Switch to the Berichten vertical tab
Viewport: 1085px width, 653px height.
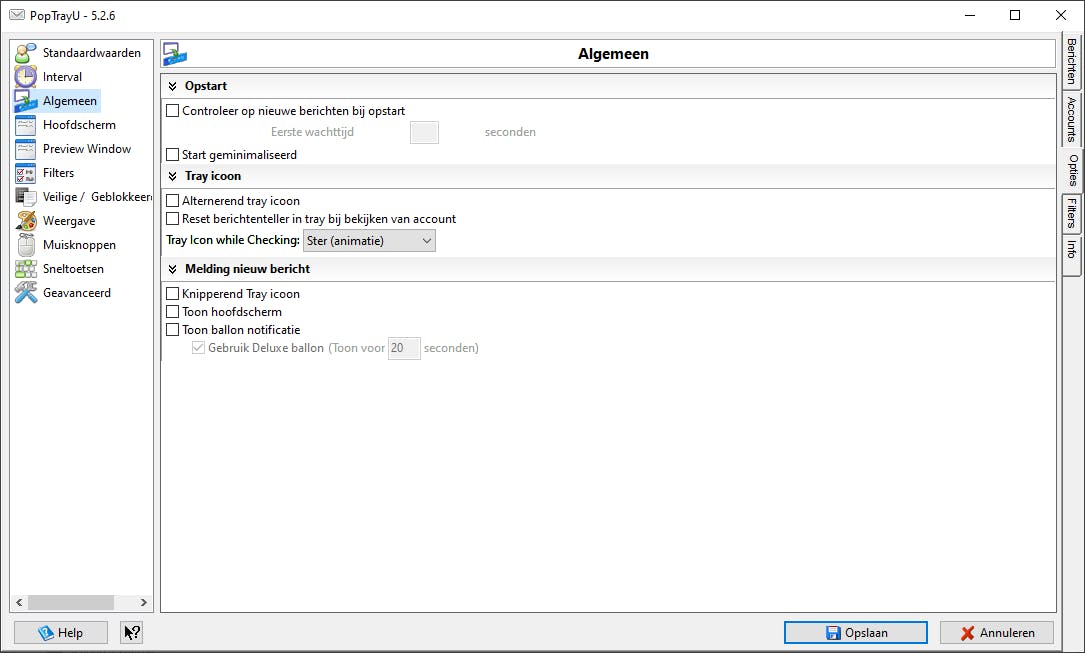point(1071,62)
